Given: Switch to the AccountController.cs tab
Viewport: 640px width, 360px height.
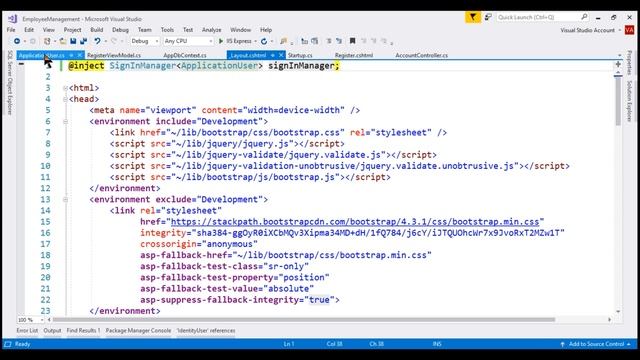Looking at the screenshot, I should pos(421,55).
